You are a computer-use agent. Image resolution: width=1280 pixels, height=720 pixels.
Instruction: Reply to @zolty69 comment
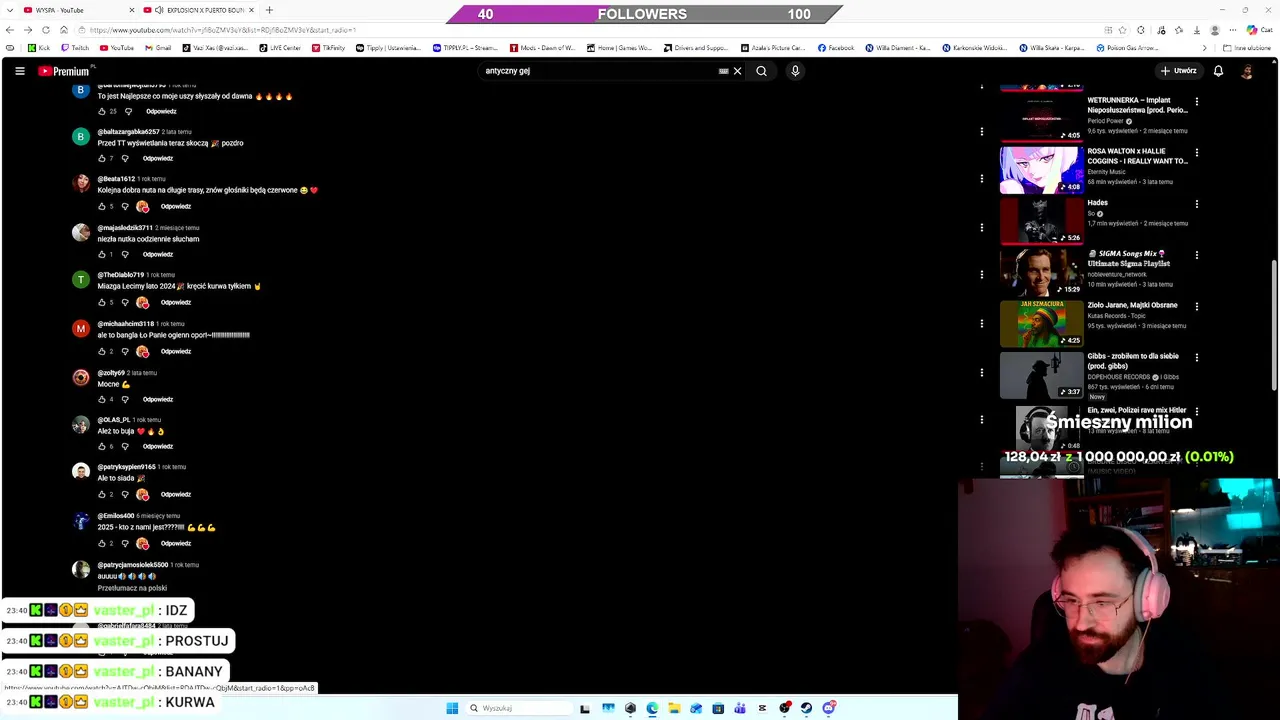158,399
